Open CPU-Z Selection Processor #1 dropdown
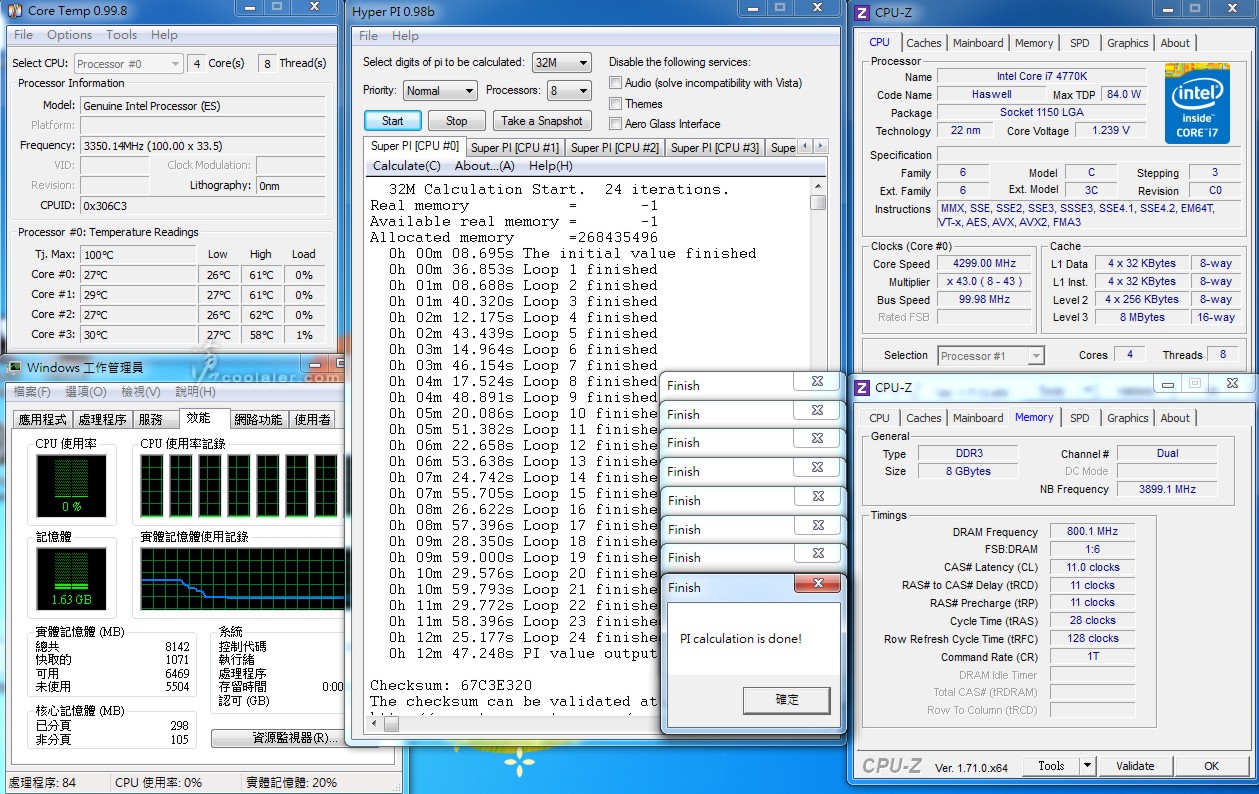 [x=990, y=355]
